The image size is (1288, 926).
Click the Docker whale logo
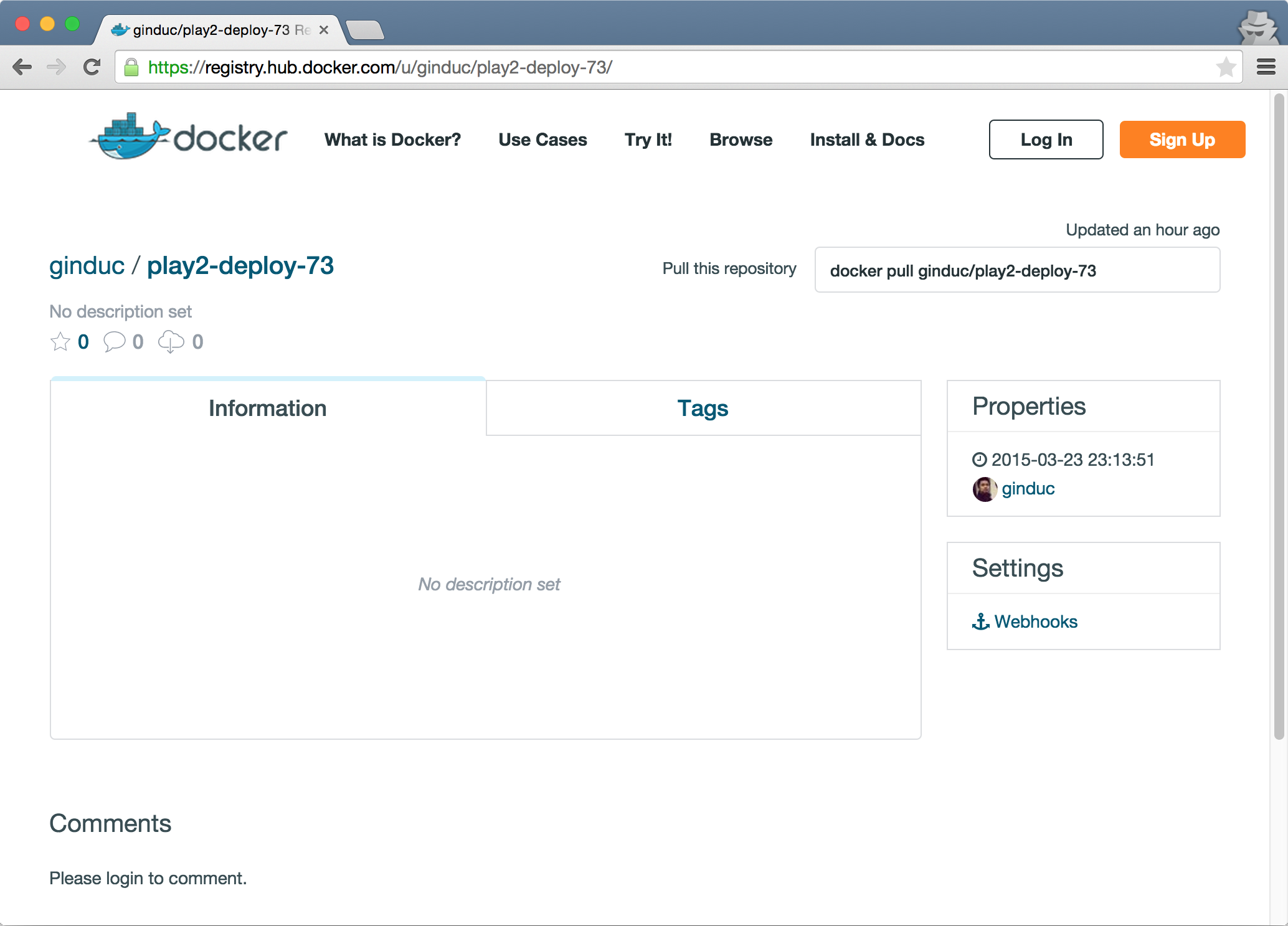click(x=189, y=136)
